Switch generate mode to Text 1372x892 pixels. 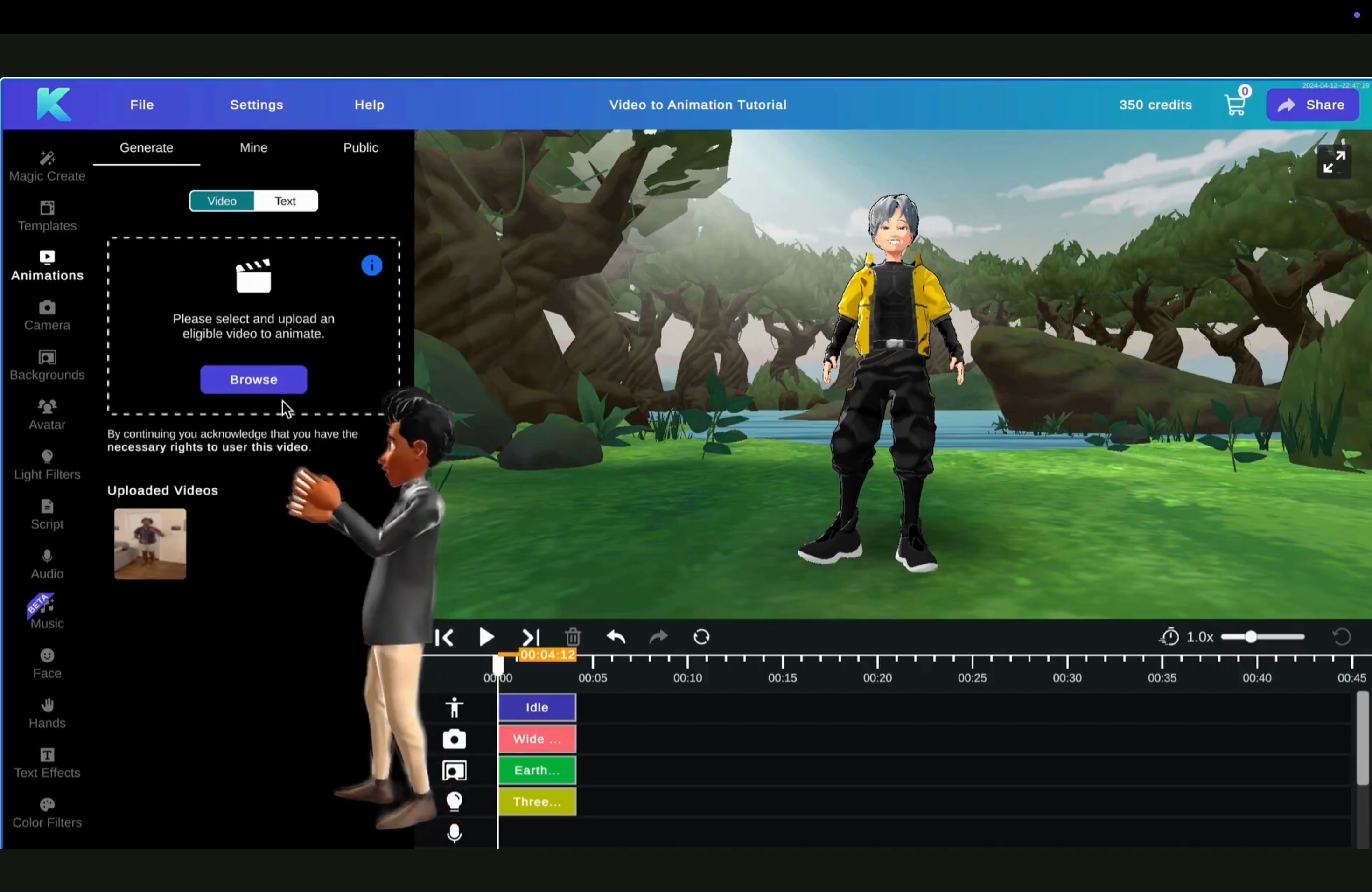(285, 201)
